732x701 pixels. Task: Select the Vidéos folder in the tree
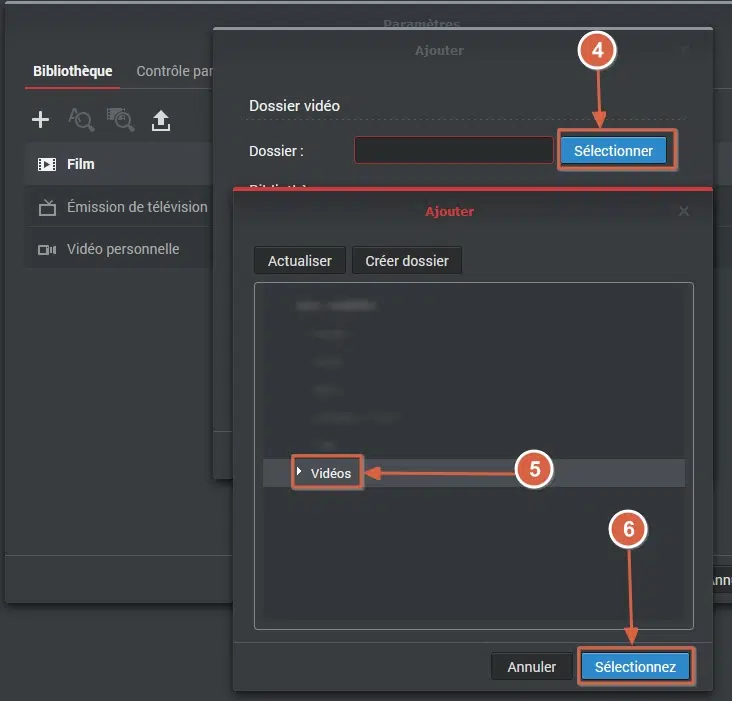click(x=331, y=473)
